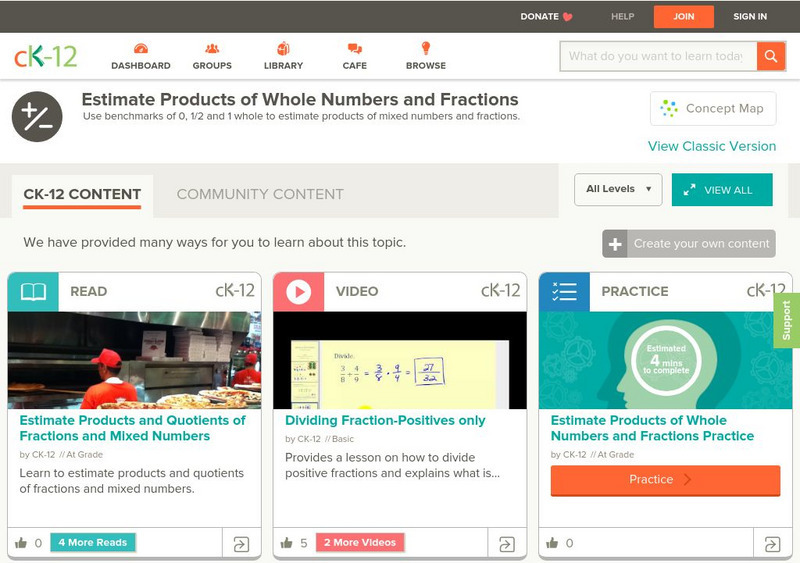Click the share arrow on Read card

click(x=241, y=544)
